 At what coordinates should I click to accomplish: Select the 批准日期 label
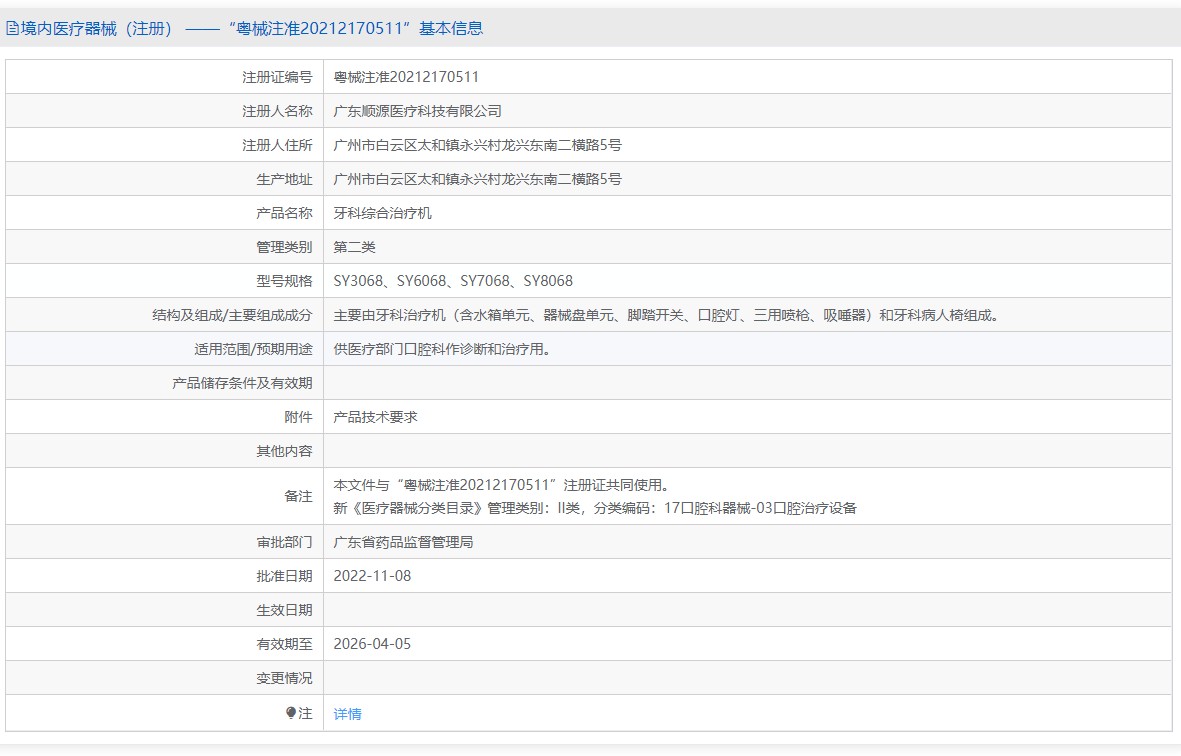click(284, 576)
